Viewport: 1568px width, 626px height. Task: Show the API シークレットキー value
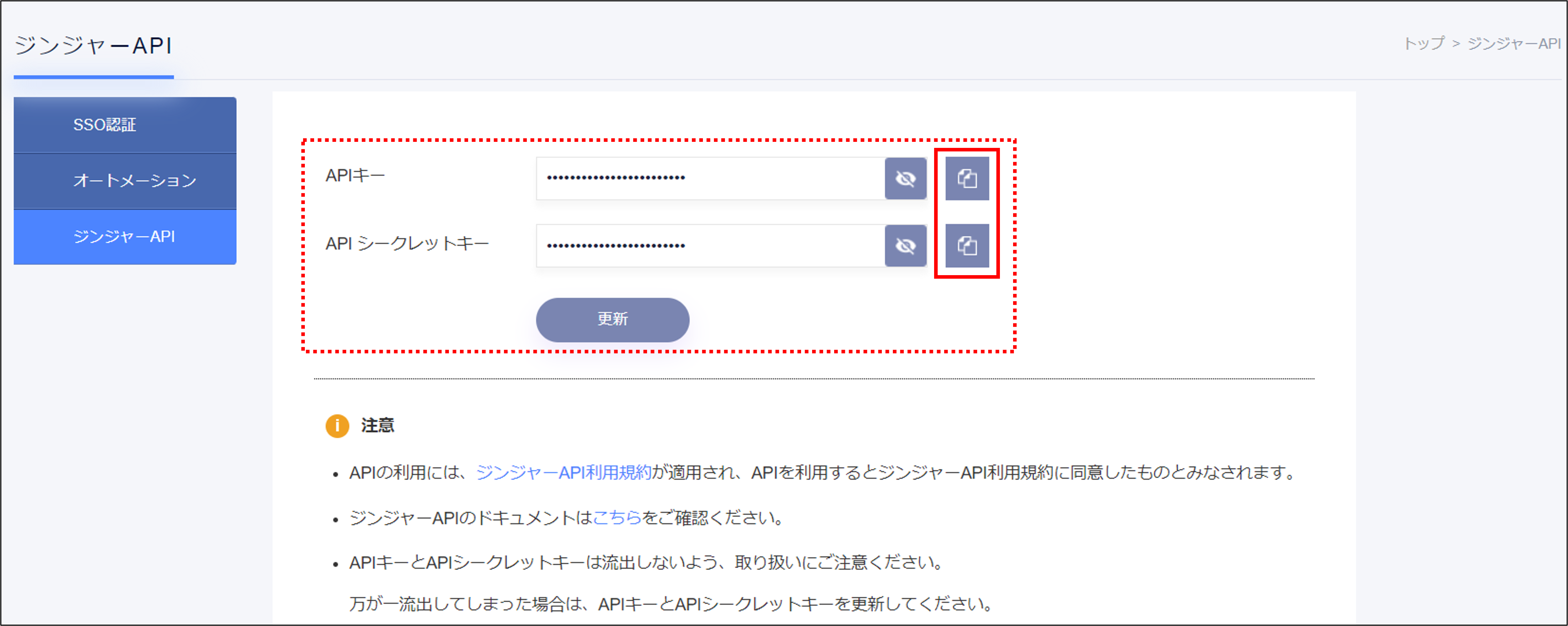tap(906, 246)
